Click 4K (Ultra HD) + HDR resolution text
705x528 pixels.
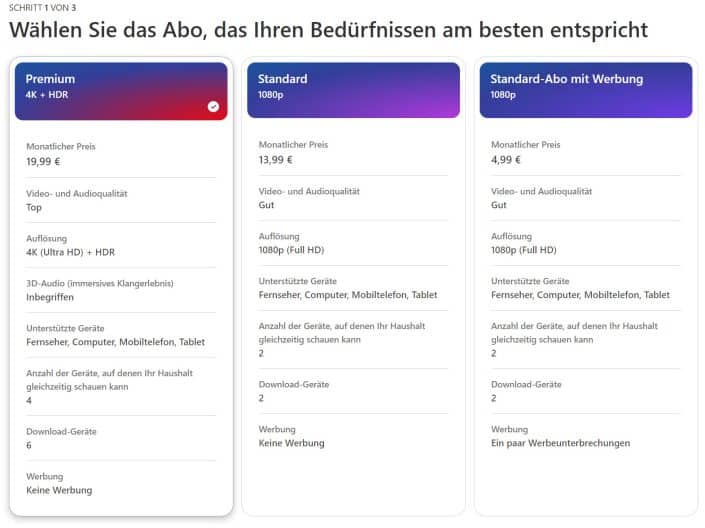click(x=71, y=252)
